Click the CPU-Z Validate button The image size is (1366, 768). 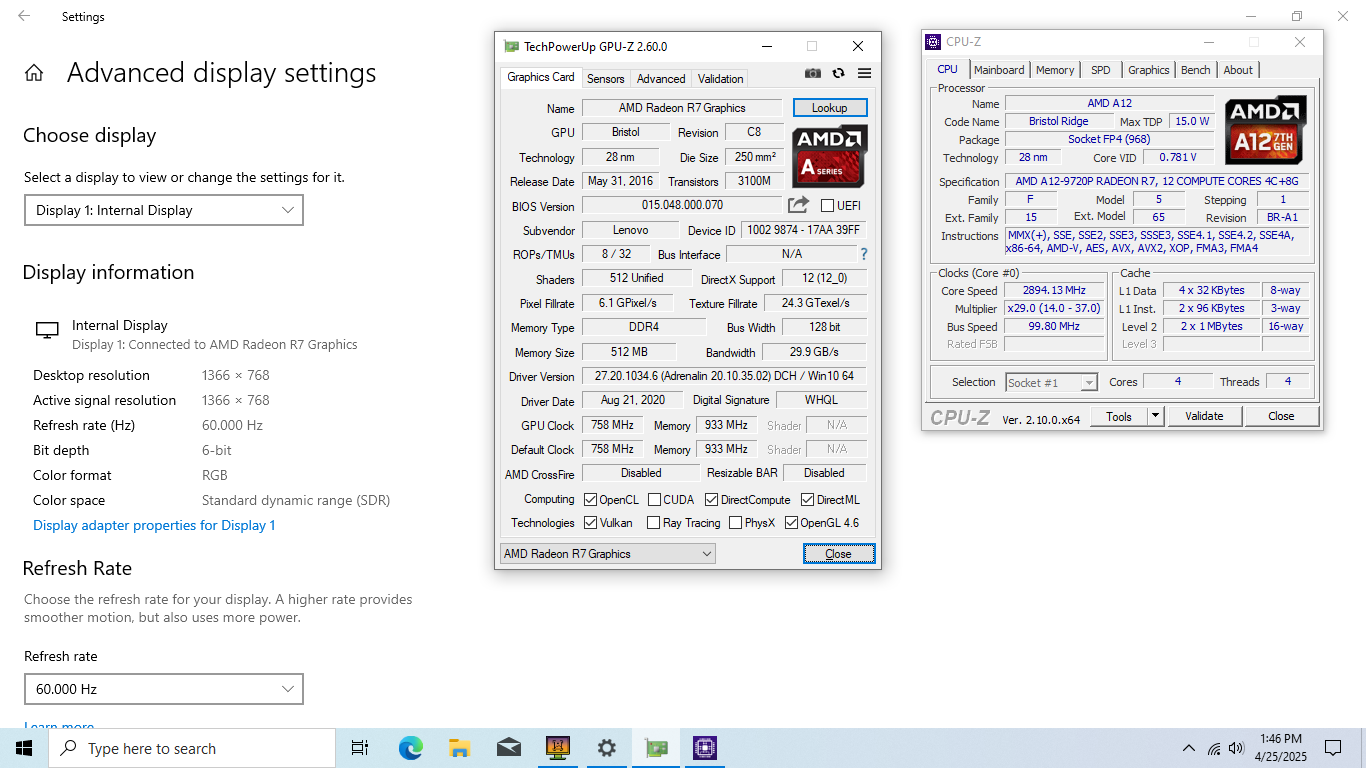1204,416
